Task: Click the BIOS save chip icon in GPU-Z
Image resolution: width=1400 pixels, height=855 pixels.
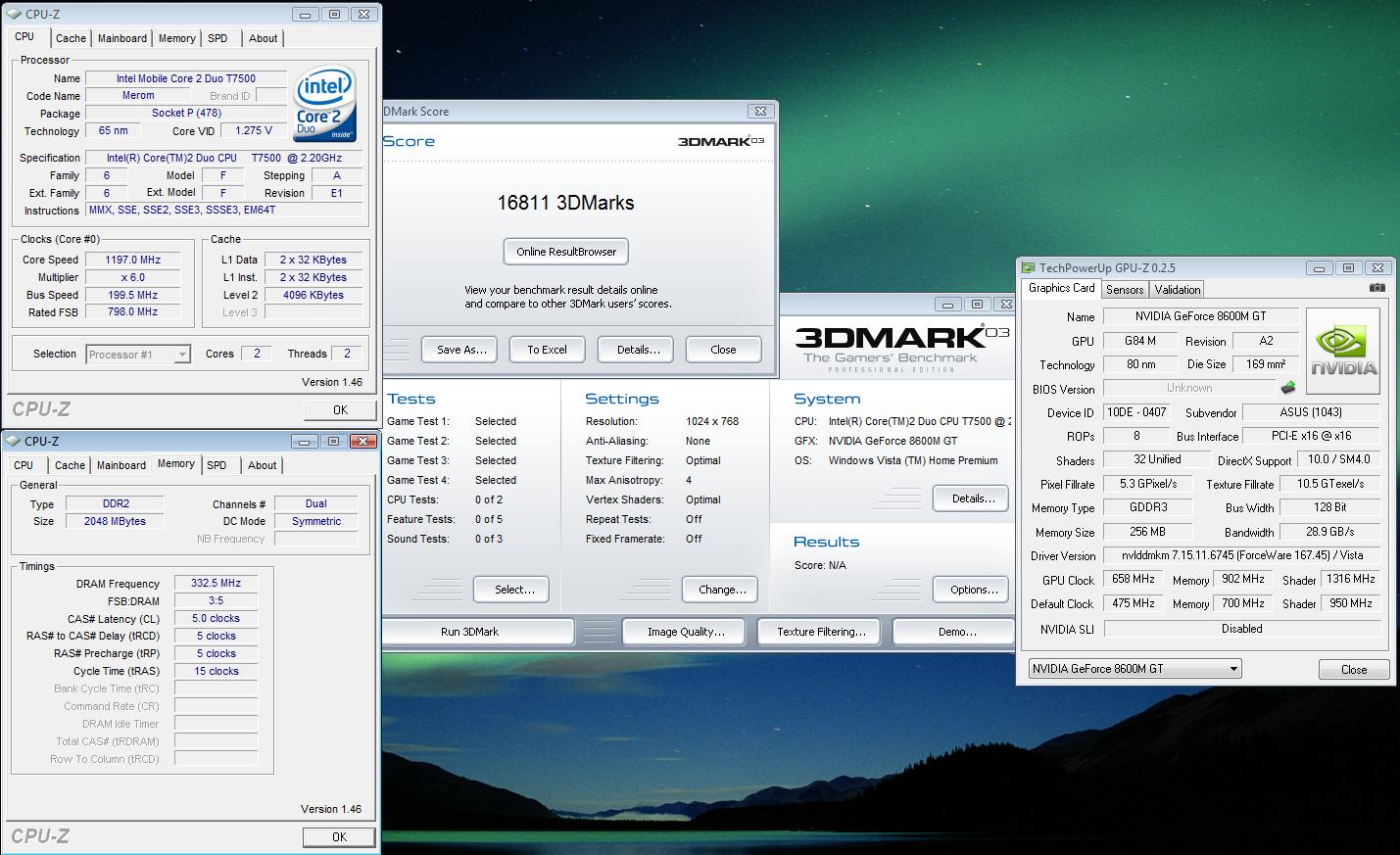Action: 1288,388
